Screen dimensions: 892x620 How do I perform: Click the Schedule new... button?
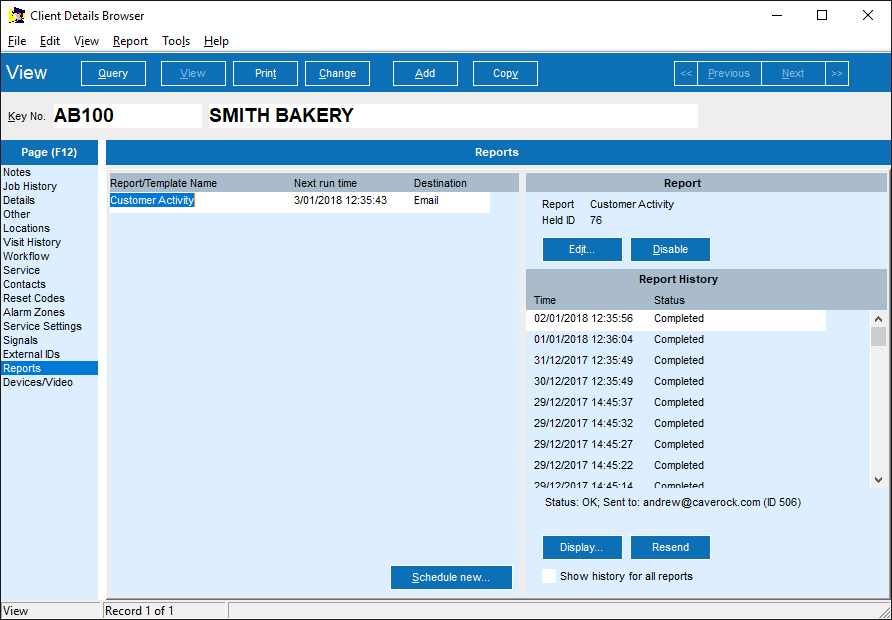[x=451, y=577]
